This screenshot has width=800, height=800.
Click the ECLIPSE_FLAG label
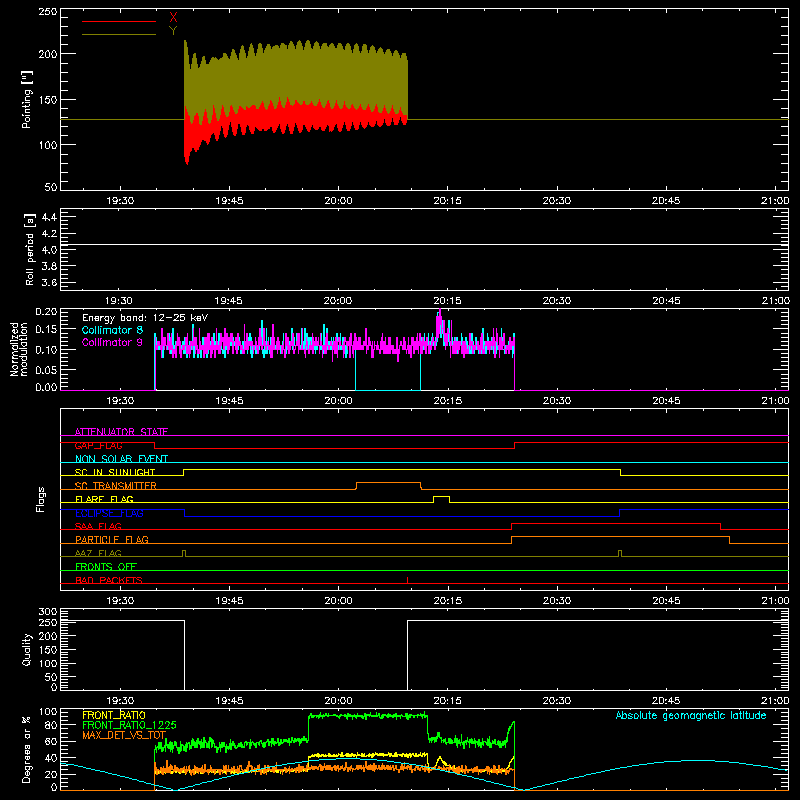pyautogui.click(x=109, y=513)
